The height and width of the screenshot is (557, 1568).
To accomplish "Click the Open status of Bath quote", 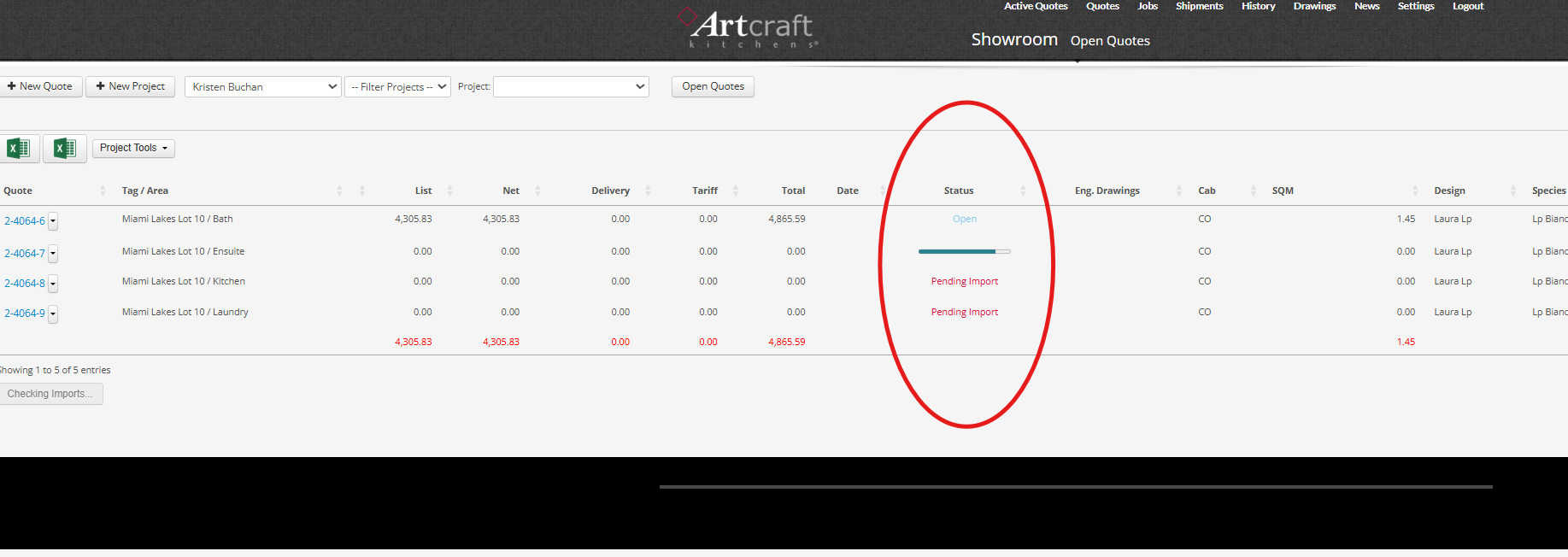I will tap(965, 220).
